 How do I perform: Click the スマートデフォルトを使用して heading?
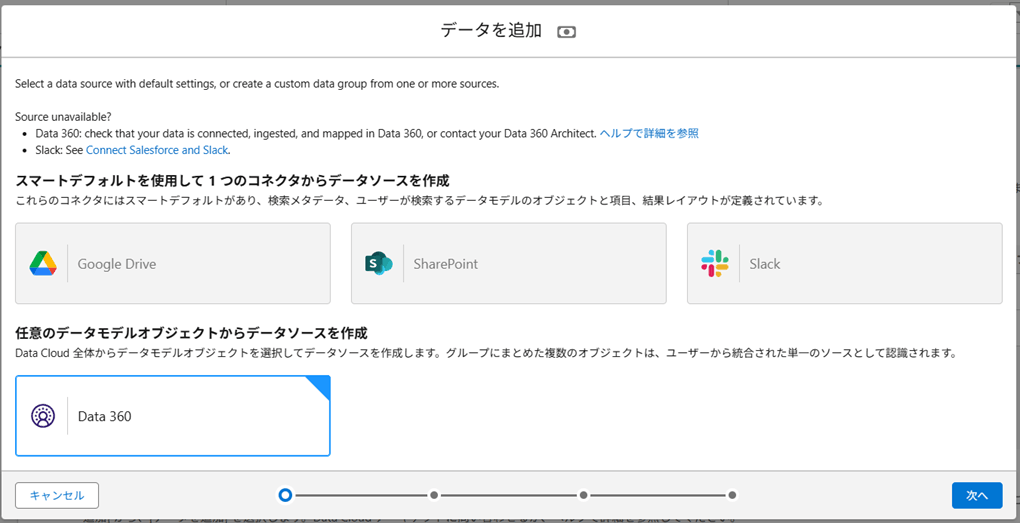point(232,180)
